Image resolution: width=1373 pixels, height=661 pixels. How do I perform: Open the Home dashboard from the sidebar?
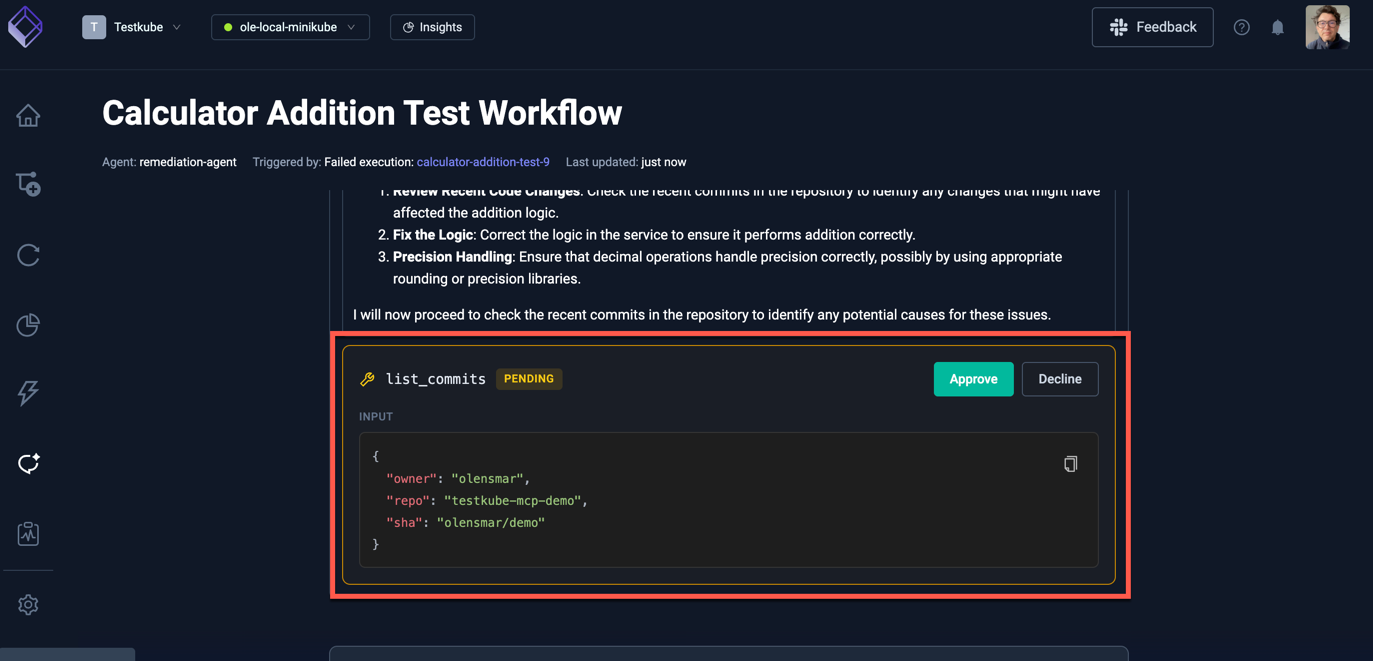(x=27, y=115)
